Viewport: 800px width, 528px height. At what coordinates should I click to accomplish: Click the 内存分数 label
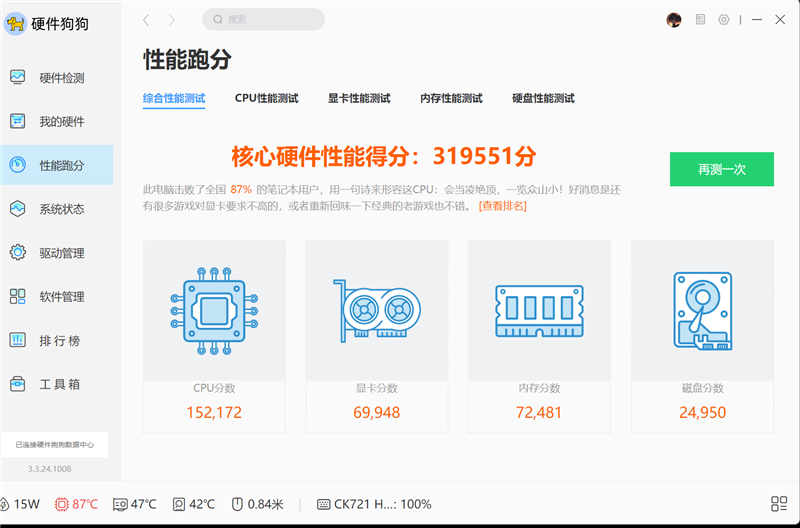click(x=539, y=388)
